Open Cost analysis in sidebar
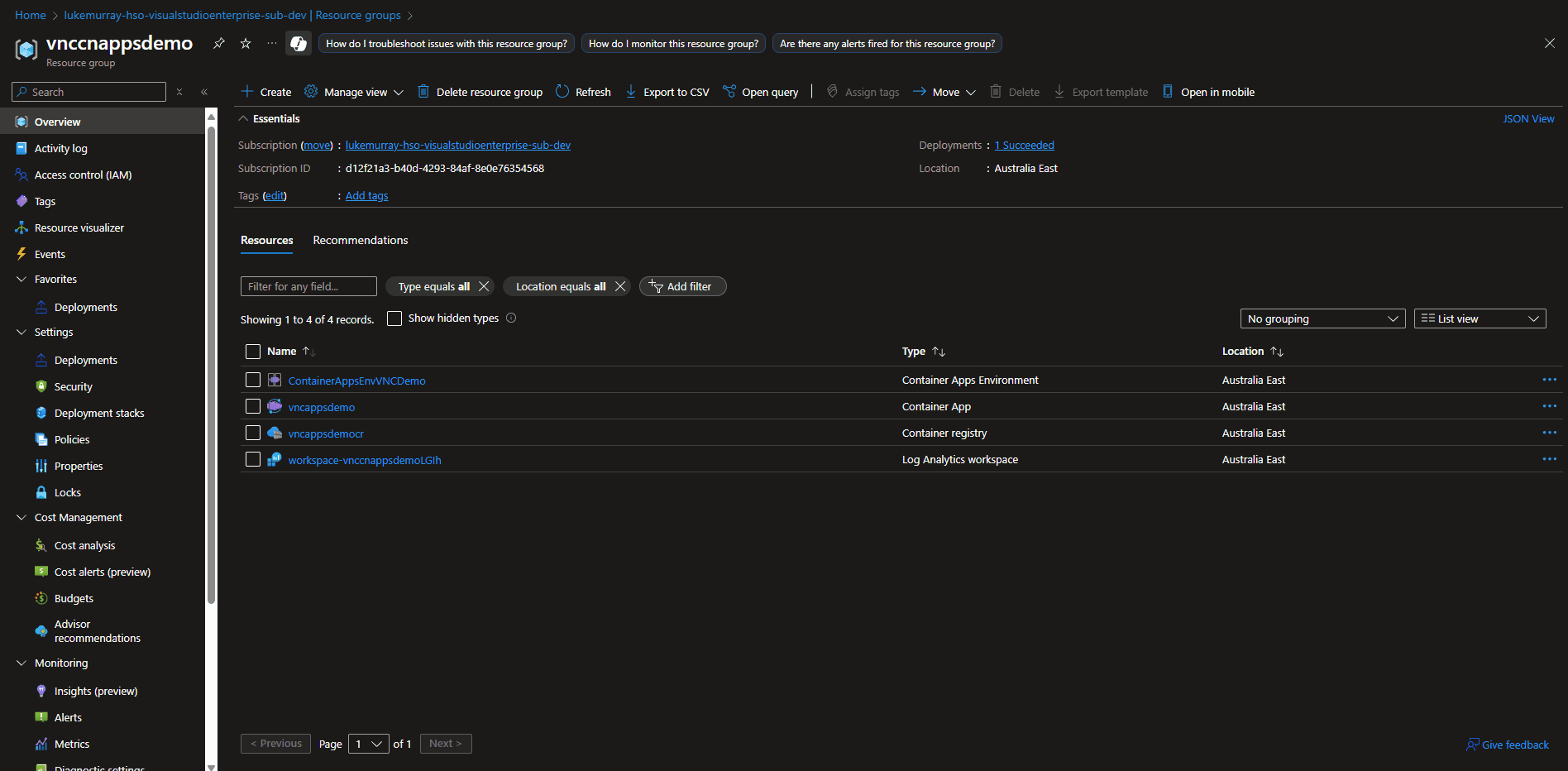 point(84,545)
